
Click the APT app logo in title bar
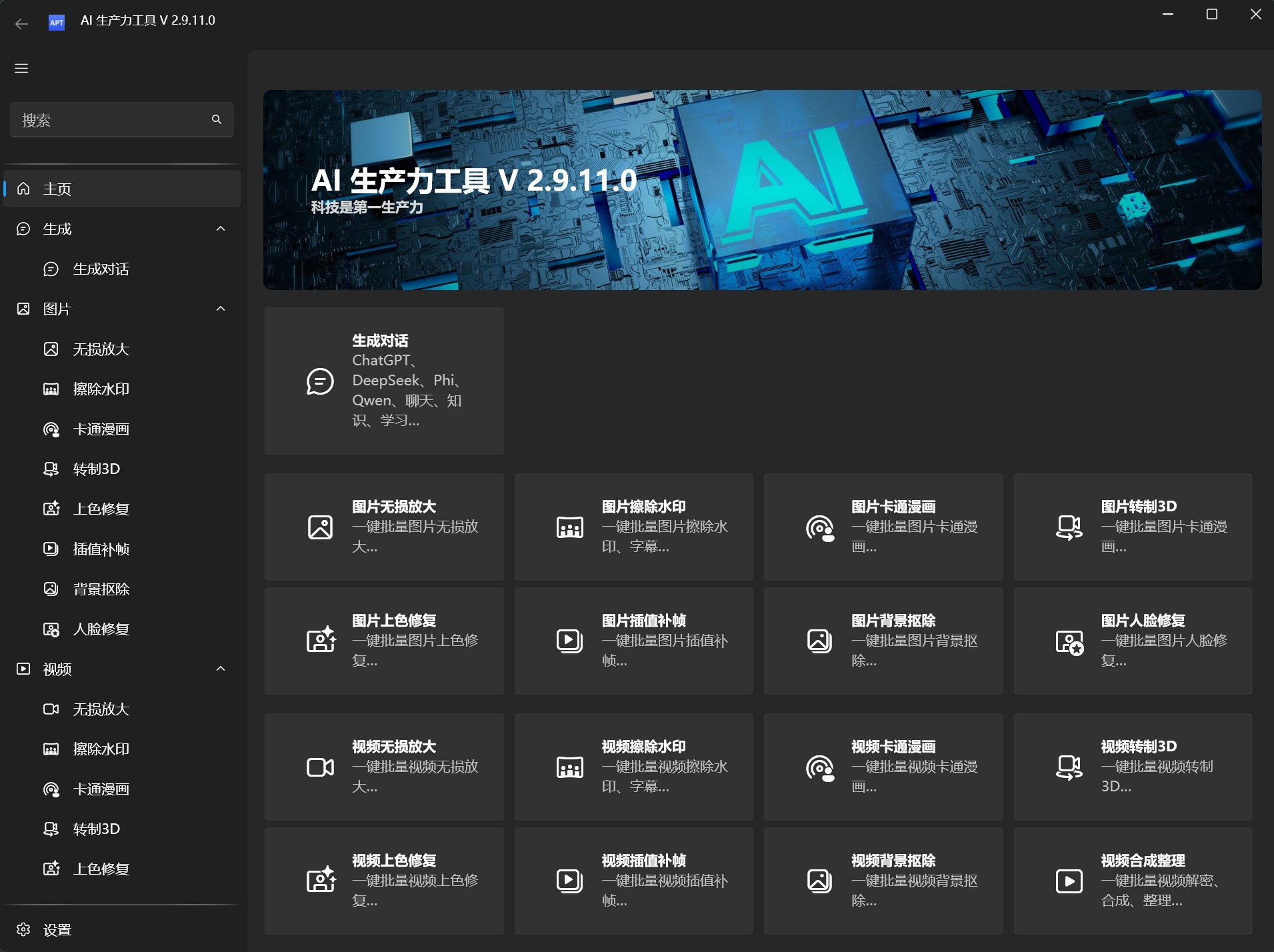tap(57, 22)
